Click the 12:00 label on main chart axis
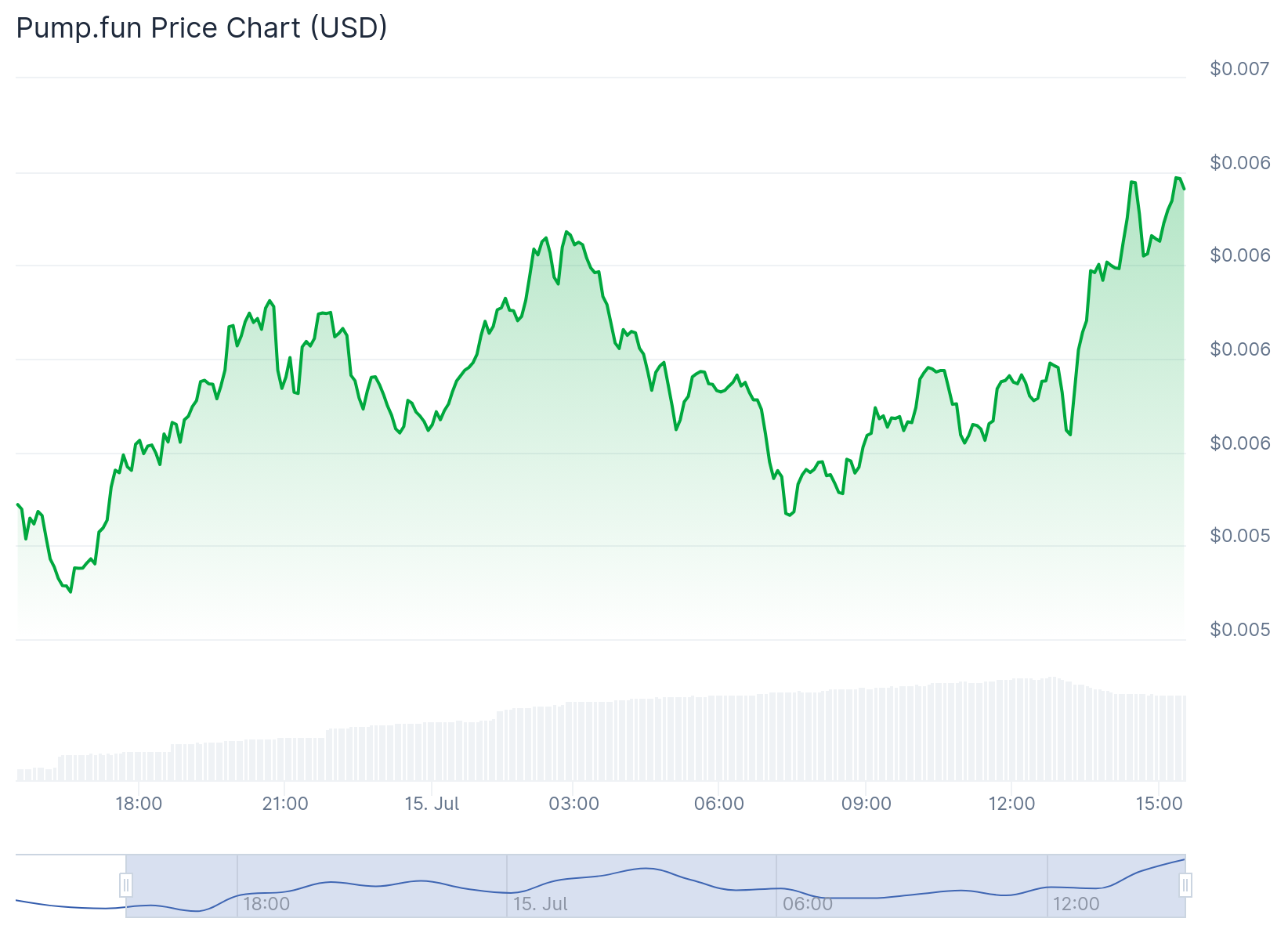This screenshot has width=1288, height=940. pyautogui.click(x=1011, y=804)
